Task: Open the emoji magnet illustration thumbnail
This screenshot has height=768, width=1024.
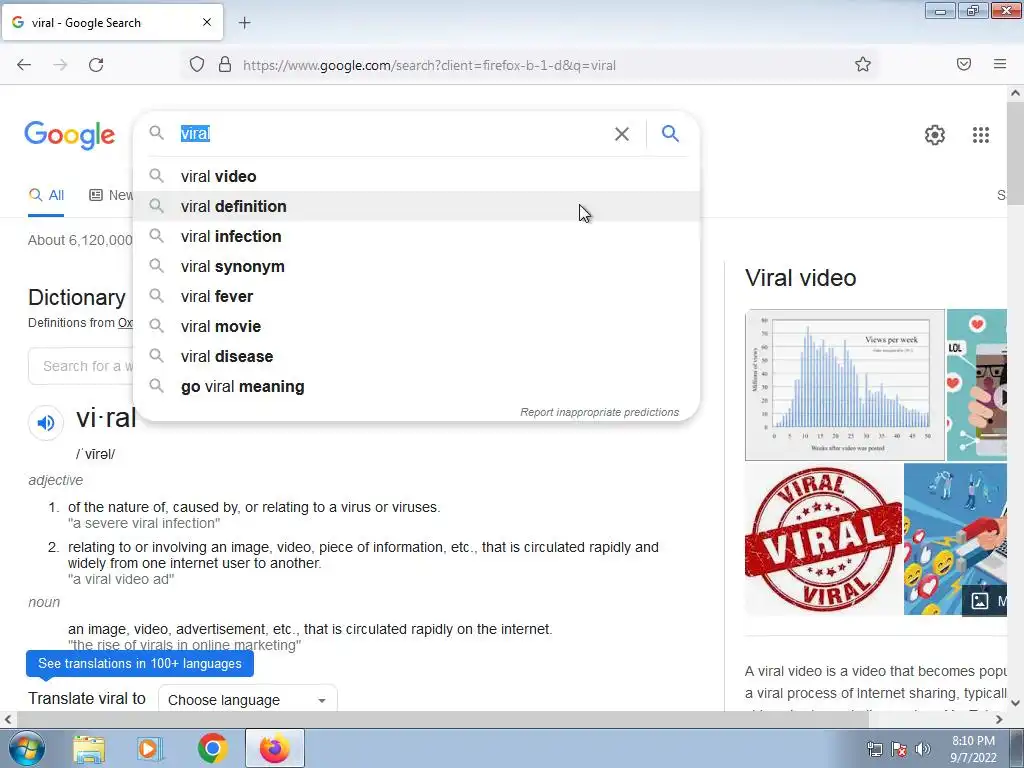Action: click(955, 539)
